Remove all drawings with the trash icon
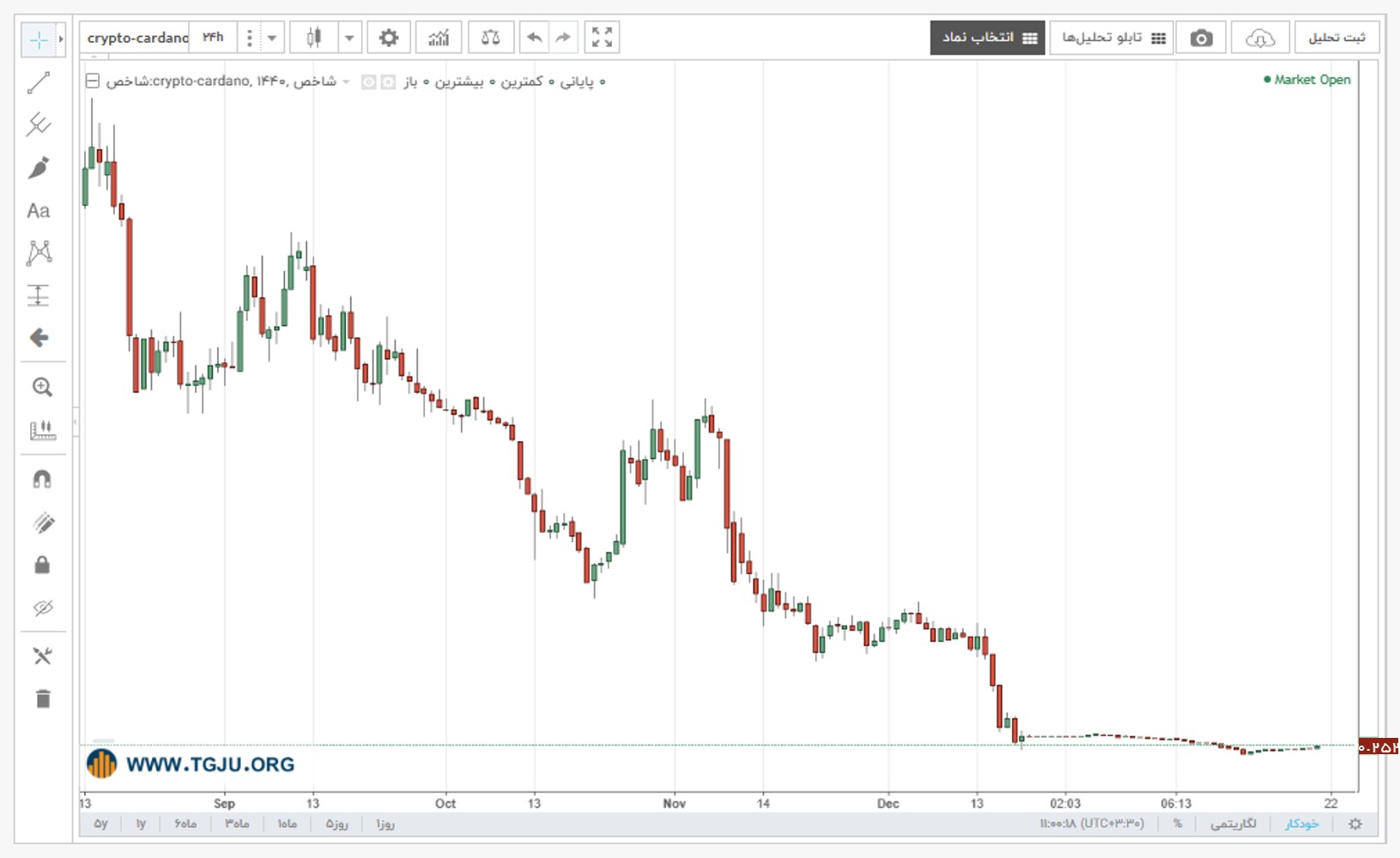The image size is (1400, 858). point(42,698)
